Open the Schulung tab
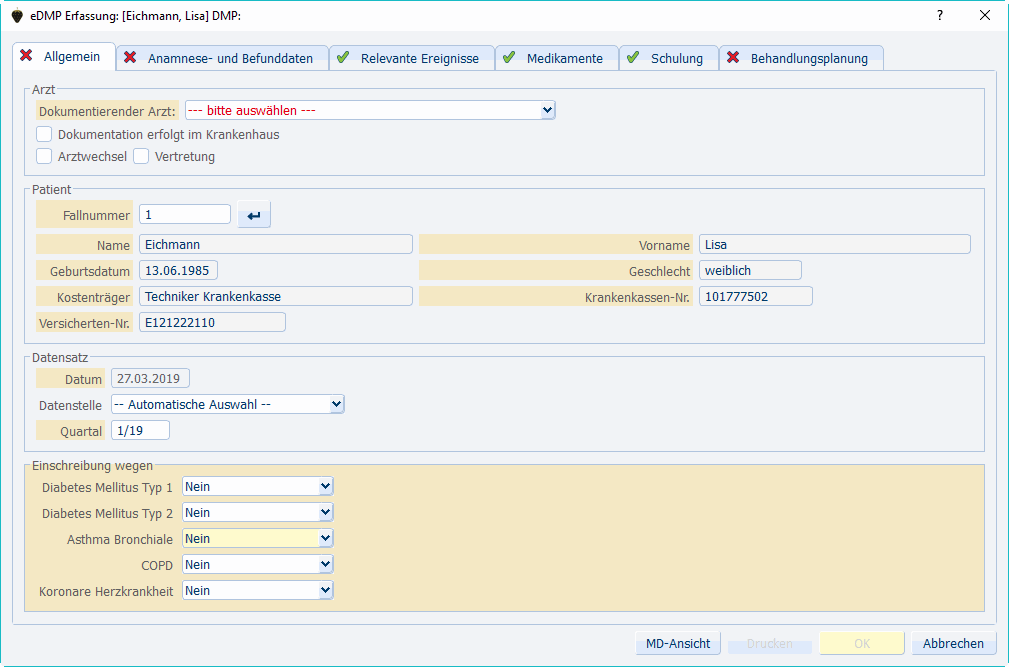Viewport: 1009px width, 667px height. pyautogui.click(x=669, y=58)
